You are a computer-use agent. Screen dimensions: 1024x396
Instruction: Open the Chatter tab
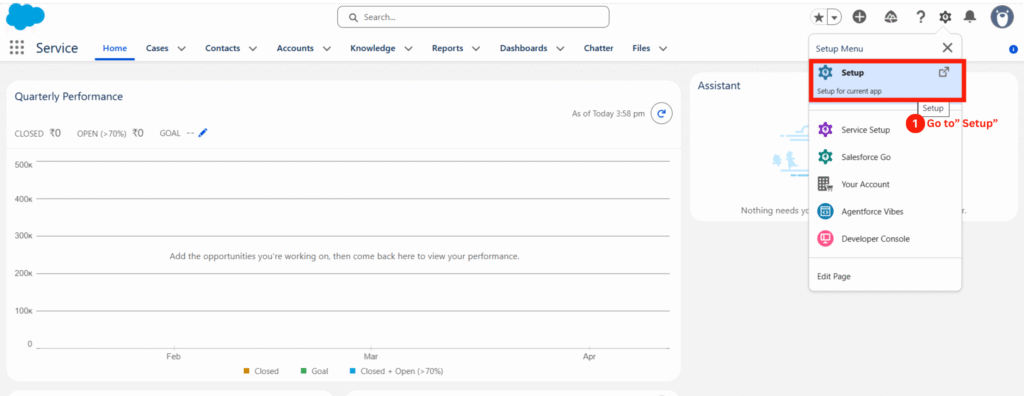coord(598,48)
